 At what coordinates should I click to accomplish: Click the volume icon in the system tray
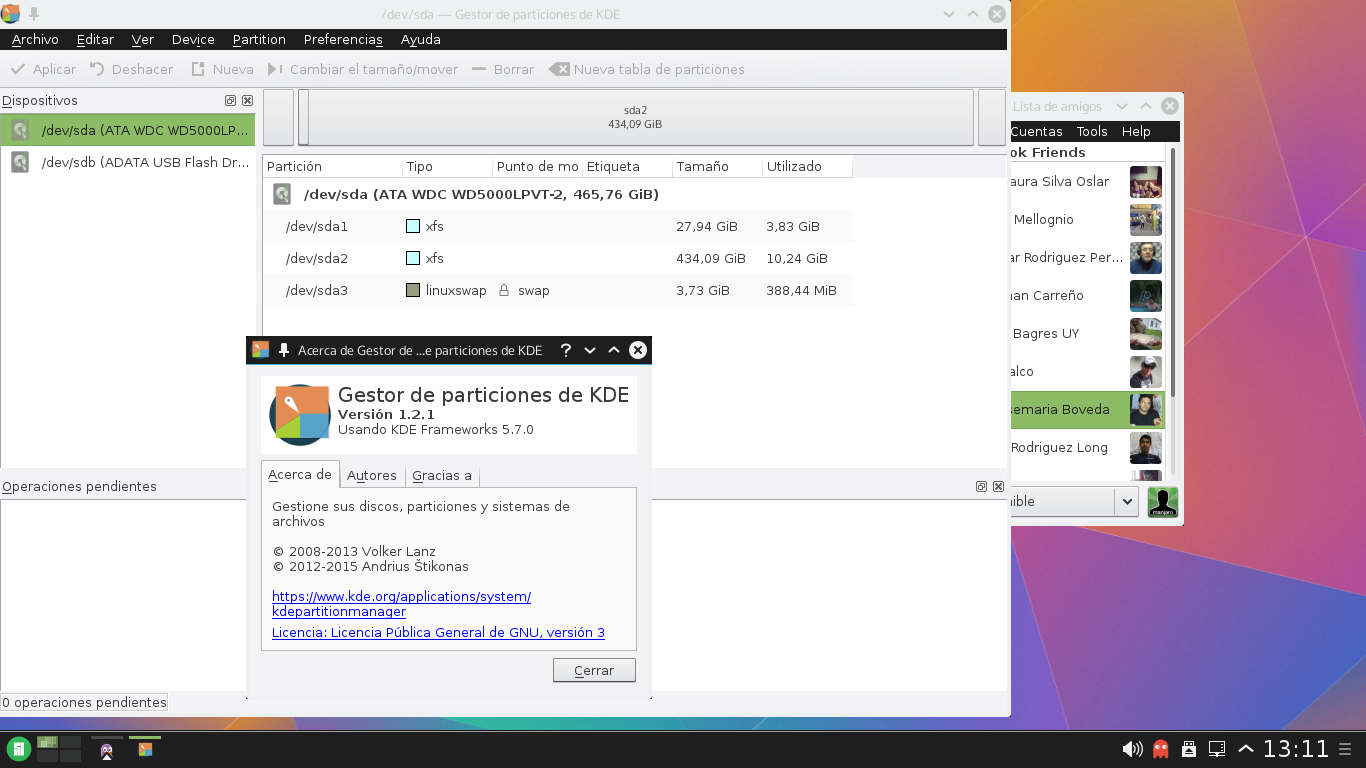[x=1132, y=749]
